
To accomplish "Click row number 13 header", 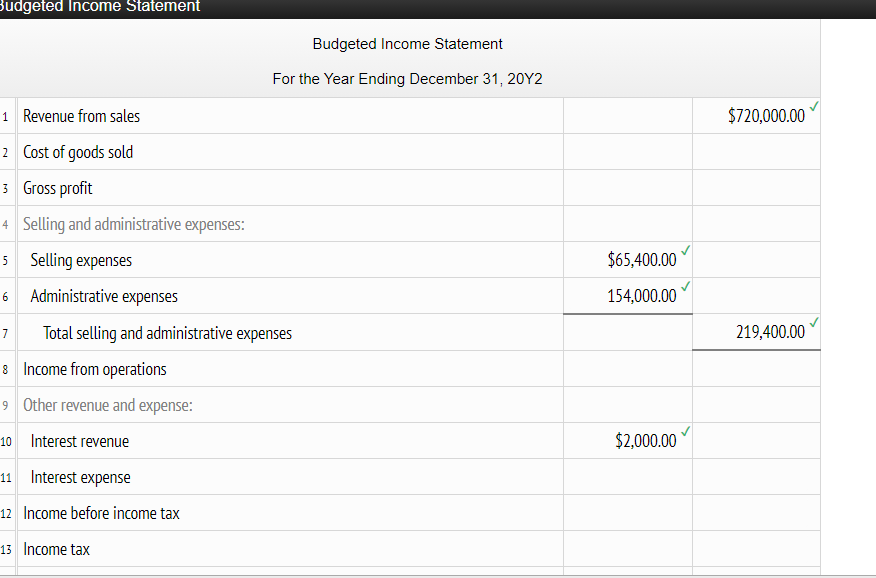I will point(6,549).
